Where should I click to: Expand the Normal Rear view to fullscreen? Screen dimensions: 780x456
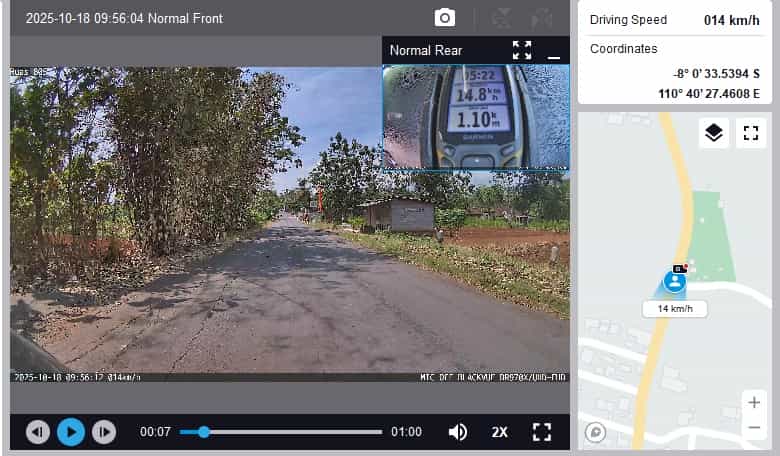pos(522,50)
